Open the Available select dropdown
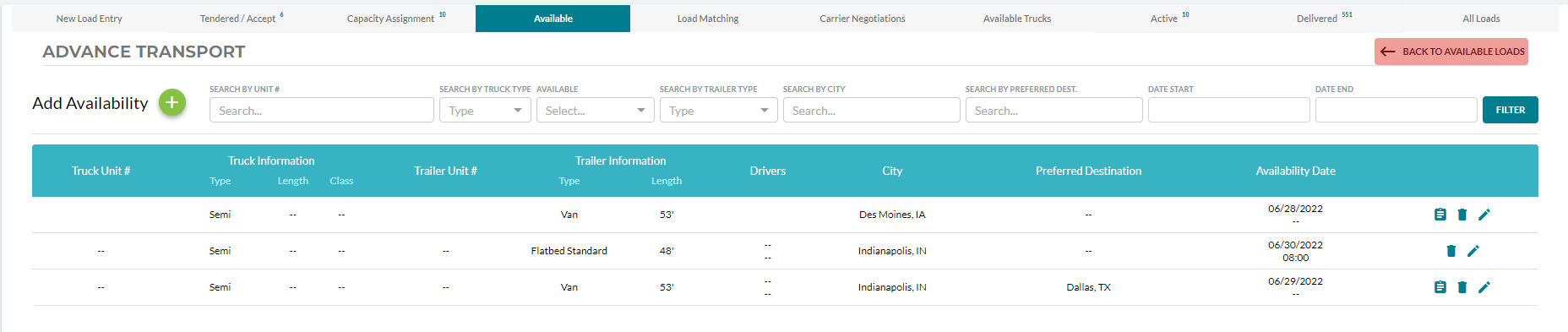Image resolution: width=1568 pixels, height=332 pixels. click(595, 110)
